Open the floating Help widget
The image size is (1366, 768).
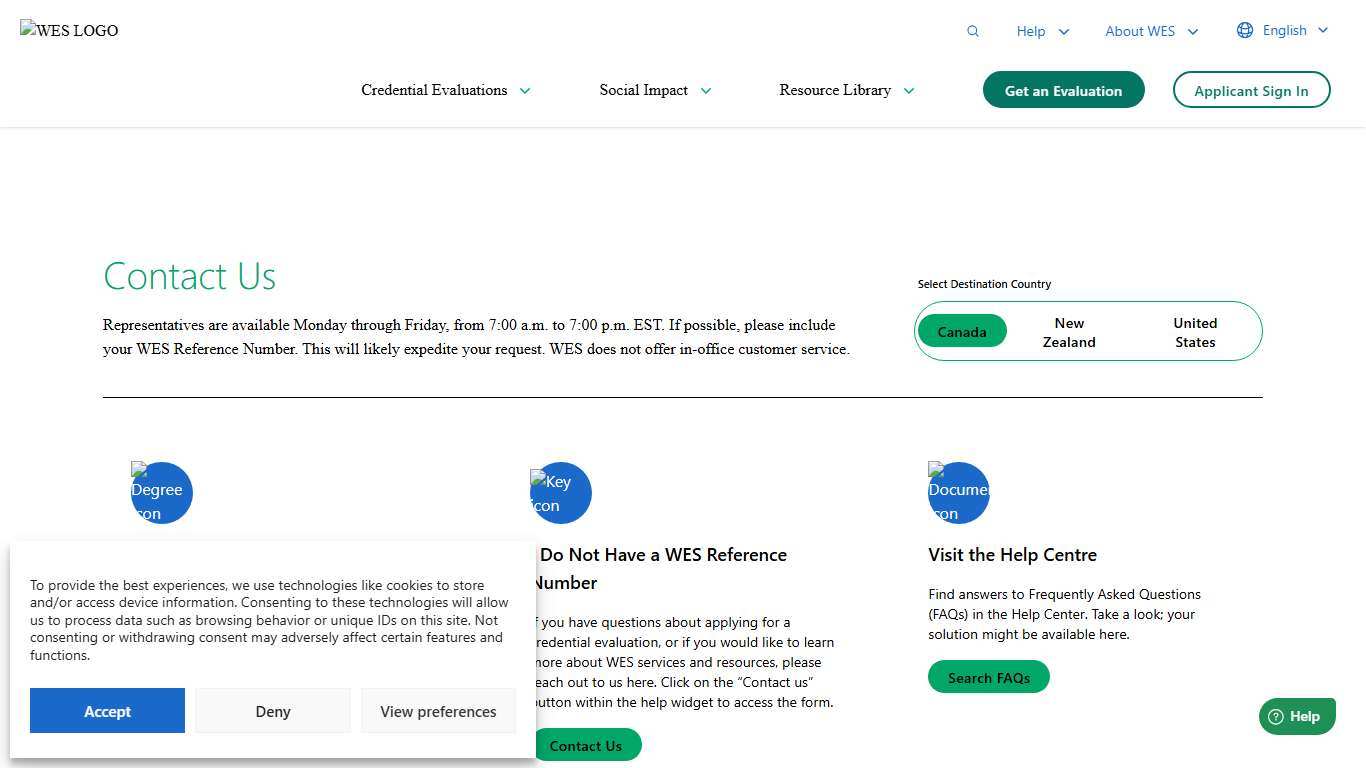point(1296,716)
